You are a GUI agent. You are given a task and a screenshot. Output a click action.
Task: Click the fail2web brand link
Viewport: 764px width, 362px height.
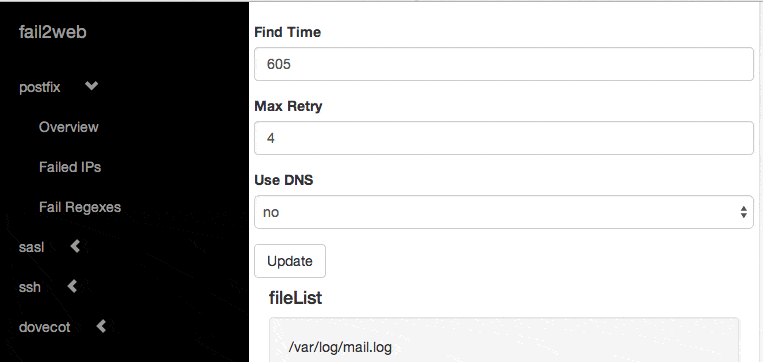click(x=53, y=32)
